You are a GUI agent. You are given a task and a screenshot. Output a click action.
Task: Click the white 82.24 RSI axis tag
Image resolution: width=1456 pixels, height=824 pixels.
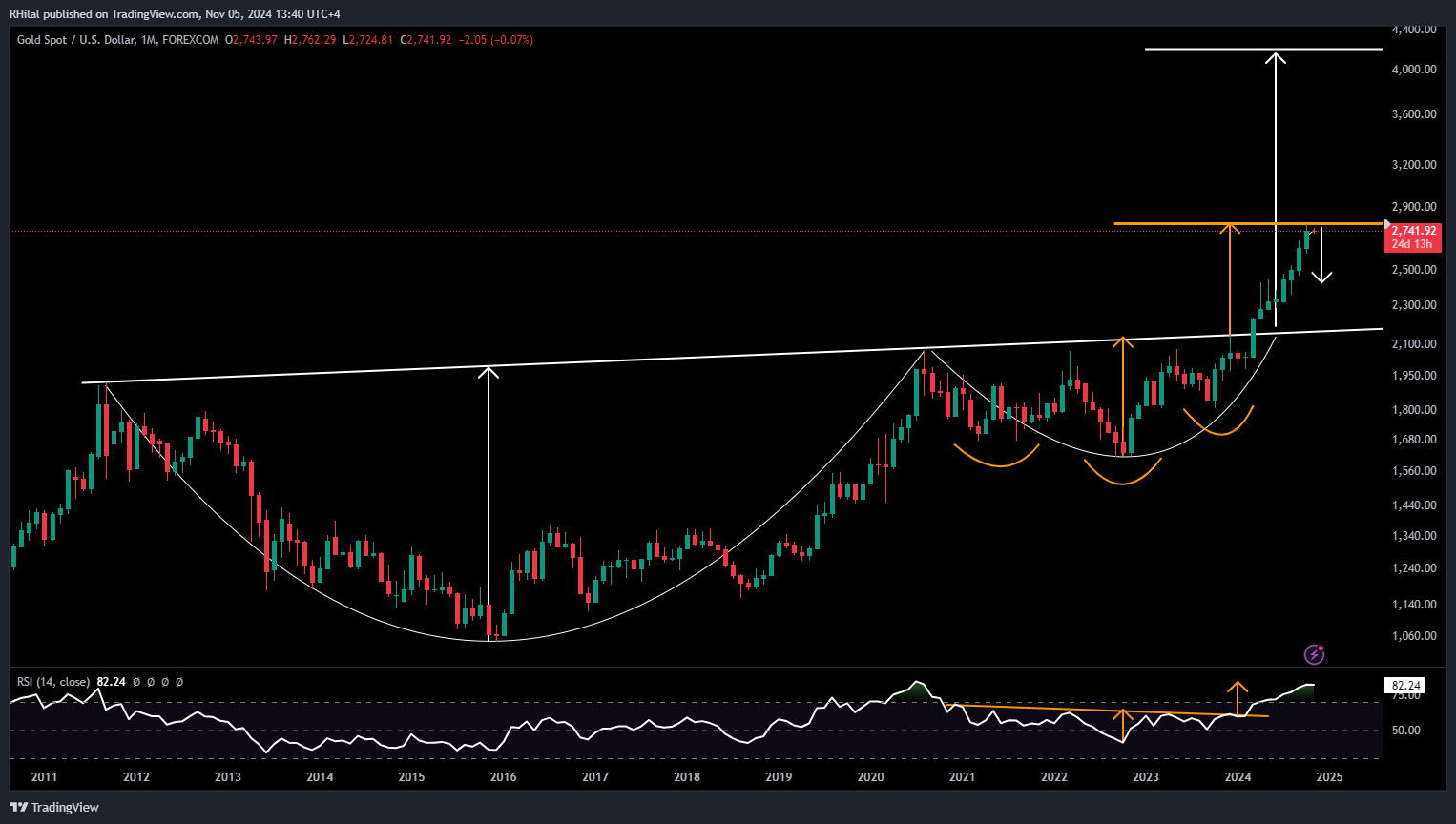(1406, 686)
